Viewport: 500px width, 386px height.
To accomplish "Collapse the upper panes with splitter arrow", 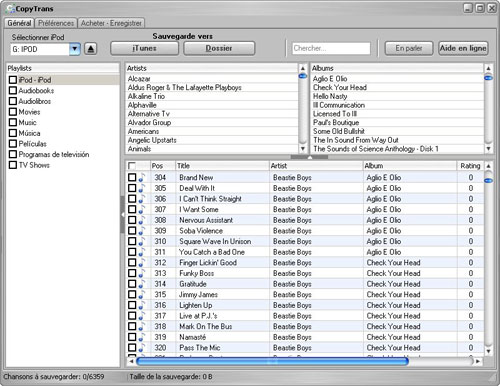I will pos(309,157).
